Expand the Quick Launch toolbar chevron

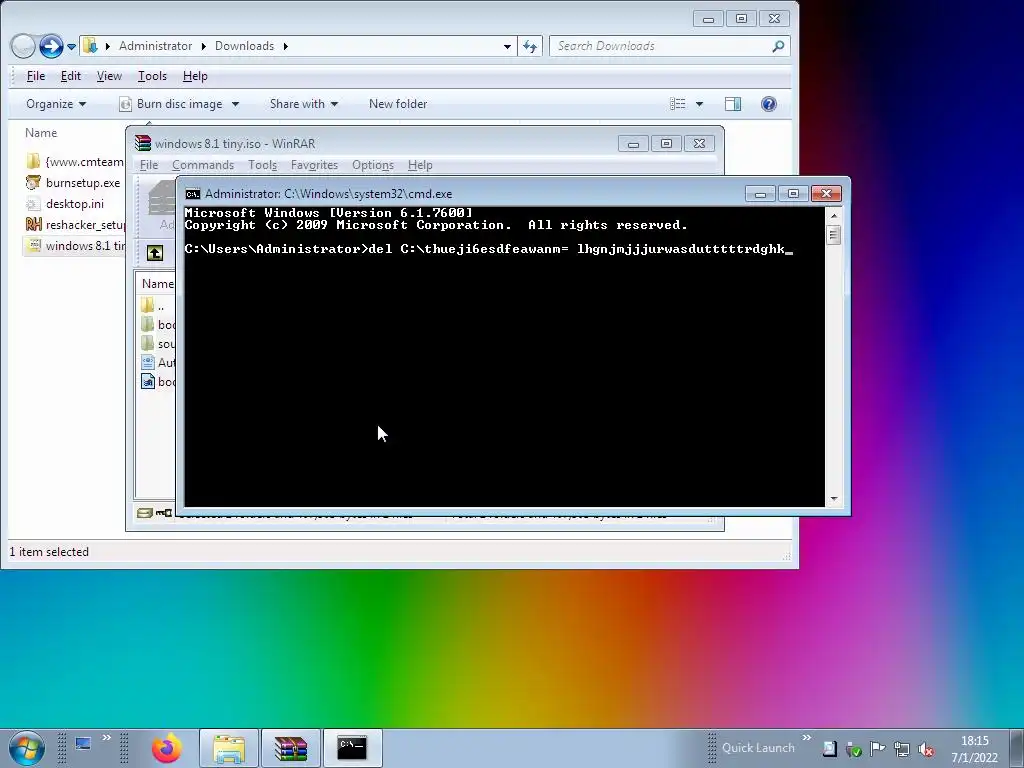pyautogui.click(x=807, y=738)
